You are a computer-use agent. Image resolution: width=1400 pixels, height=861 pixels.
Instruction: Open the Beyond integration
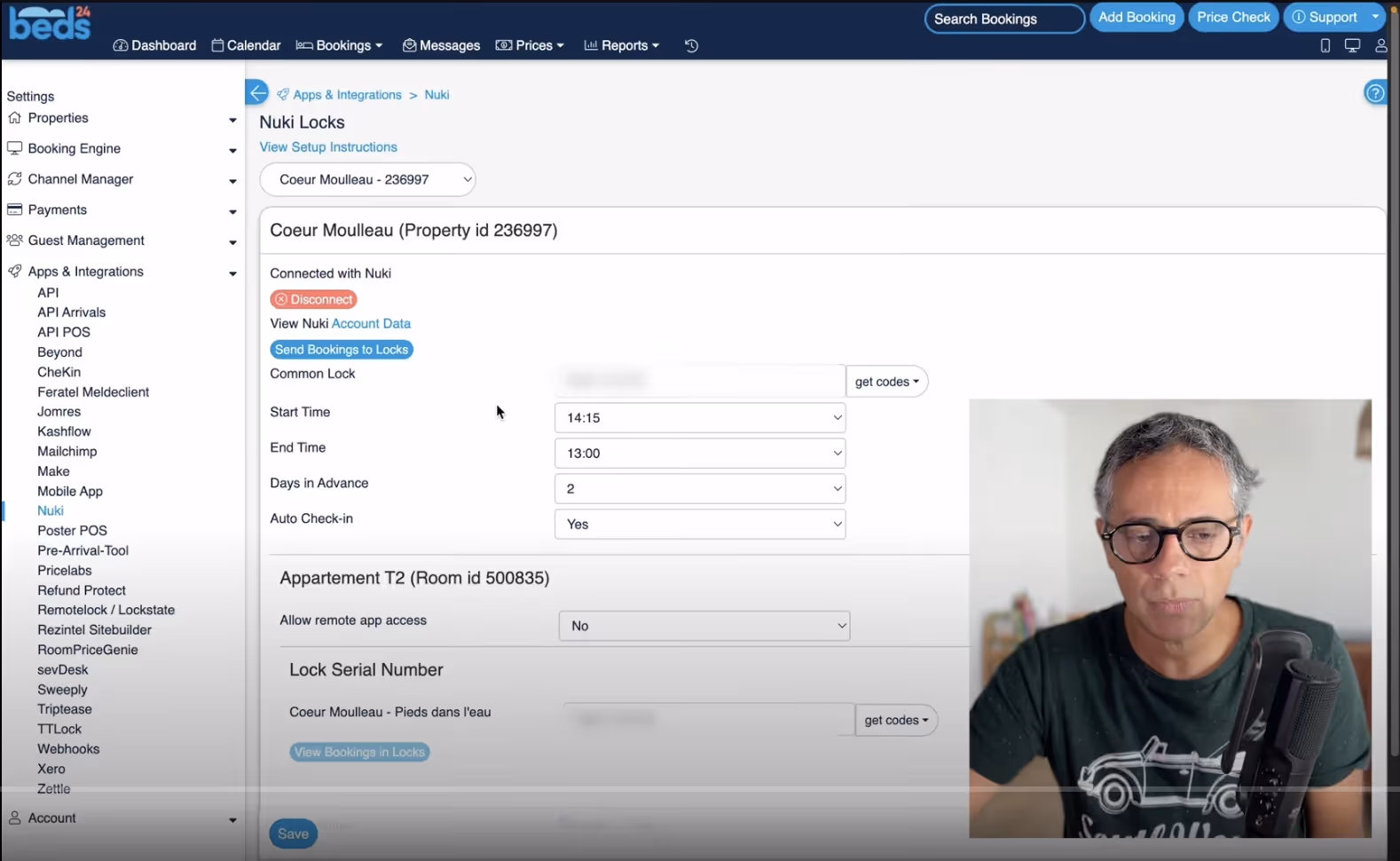[x=59, y=352]
